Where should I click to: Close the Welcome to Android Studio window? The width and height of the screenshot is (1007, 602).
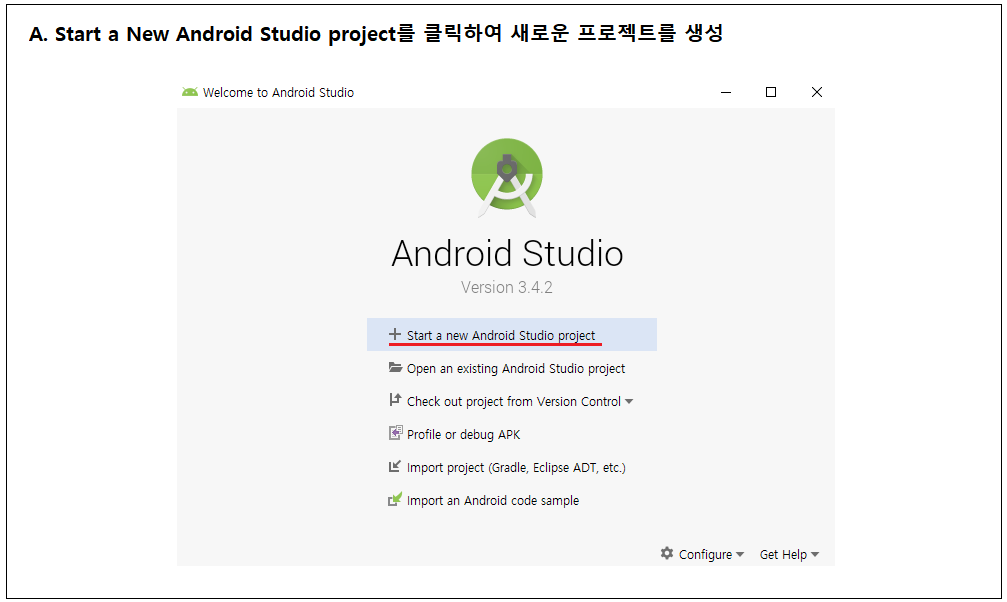pyautogui.click(x=817, y=93)
